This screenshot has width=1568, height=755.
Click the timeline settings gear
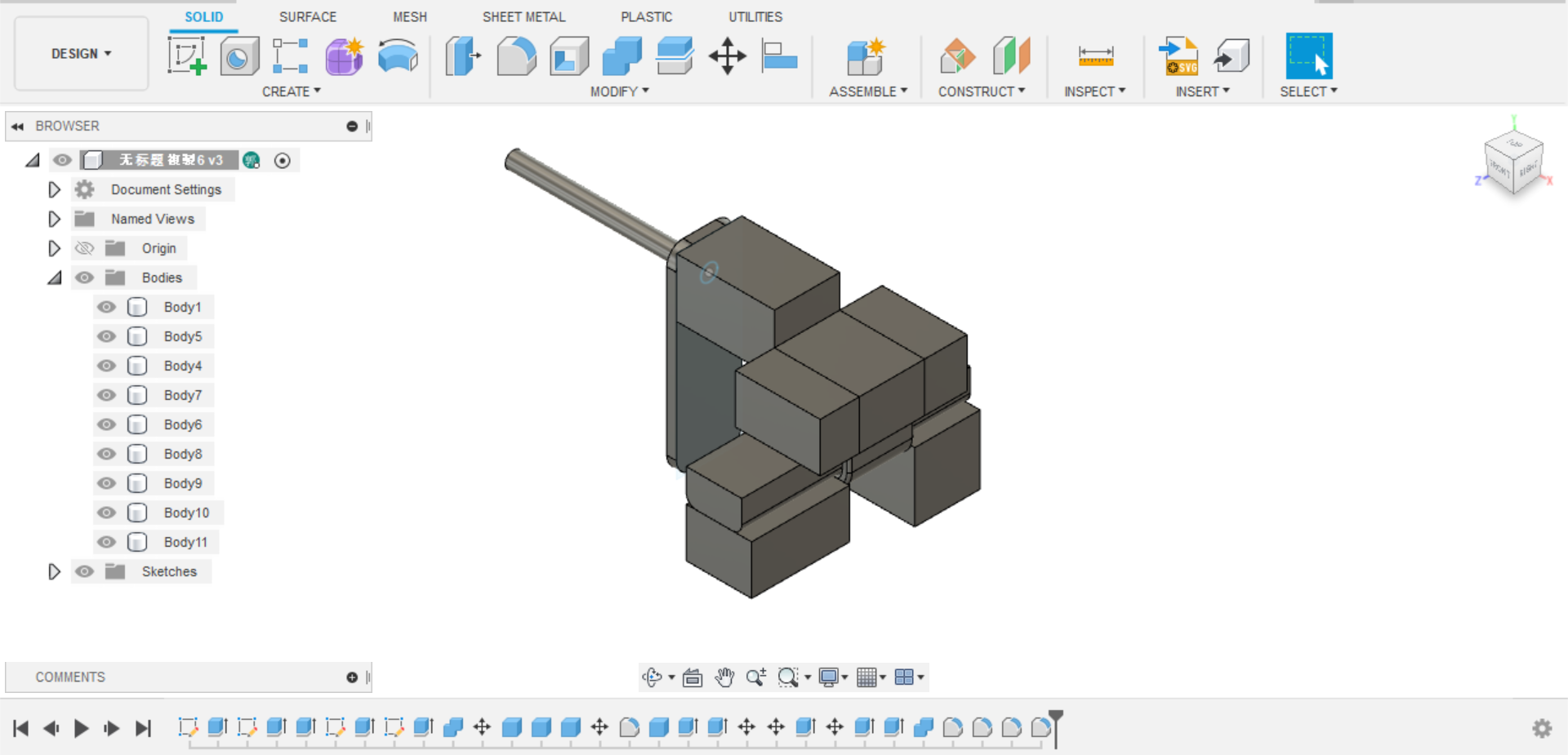click(1542, 728)
